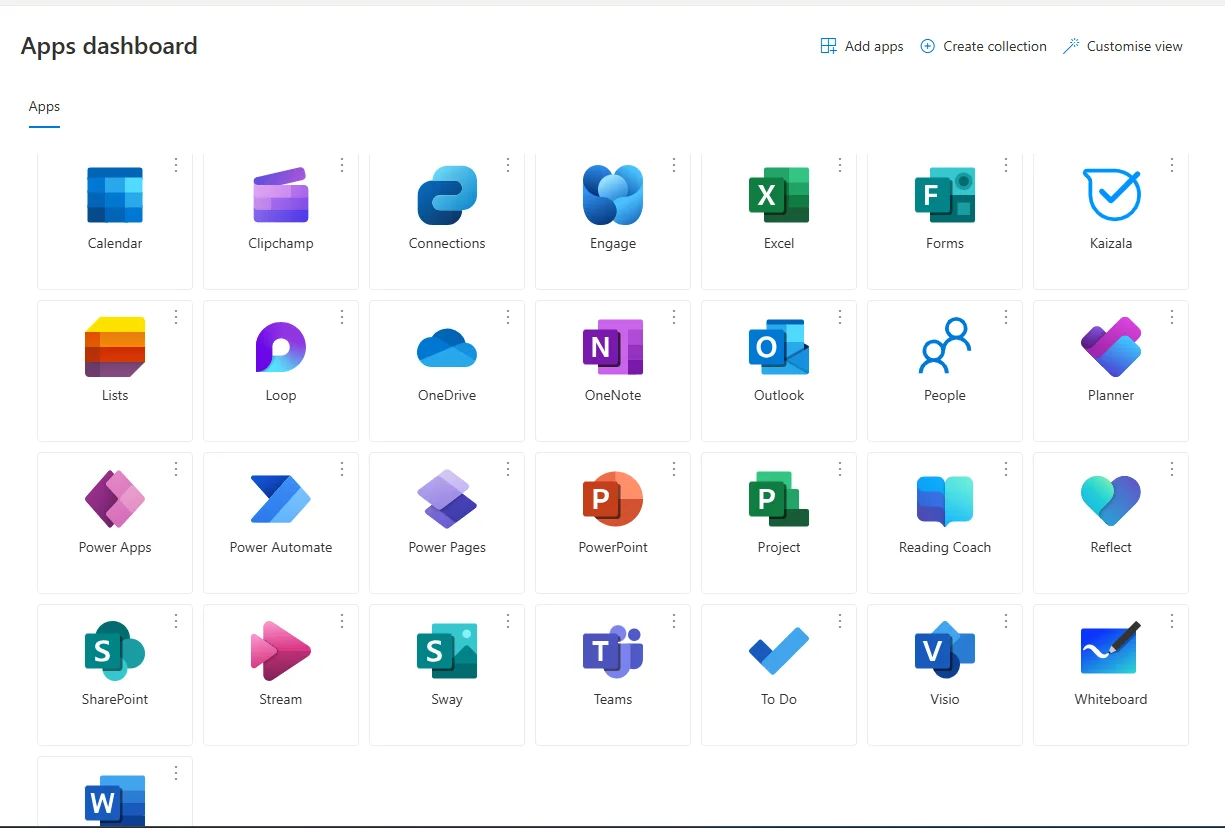
Task: Open the Loop app icon
Action: pyautogui.click(x=281, y=347)
